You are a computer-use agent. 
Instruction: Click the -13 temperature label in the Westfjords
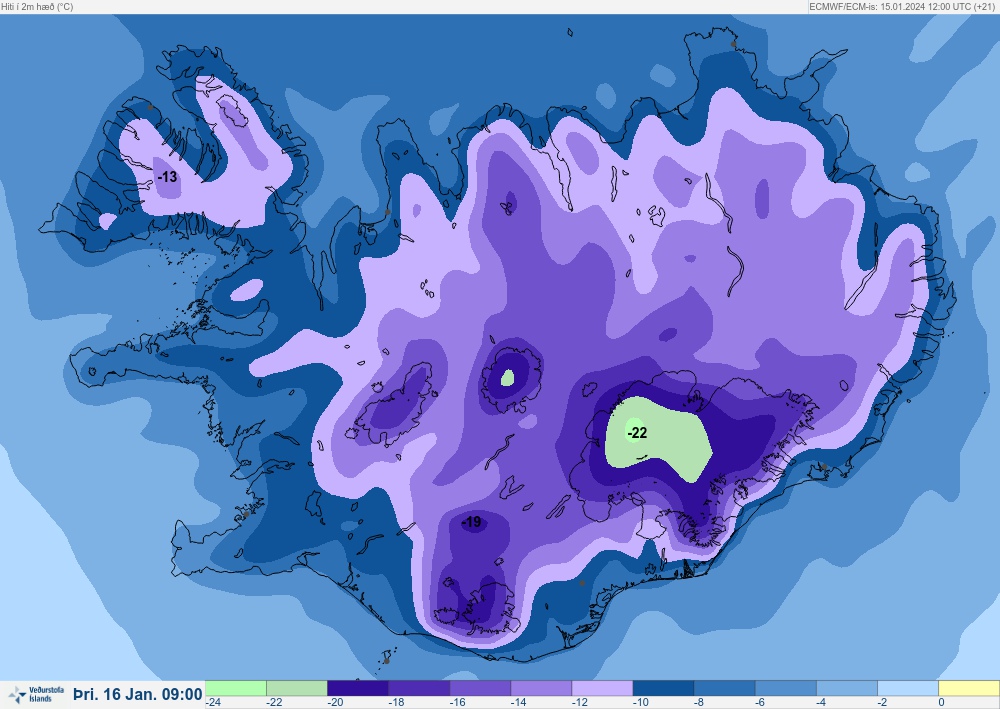click(167, 177)
